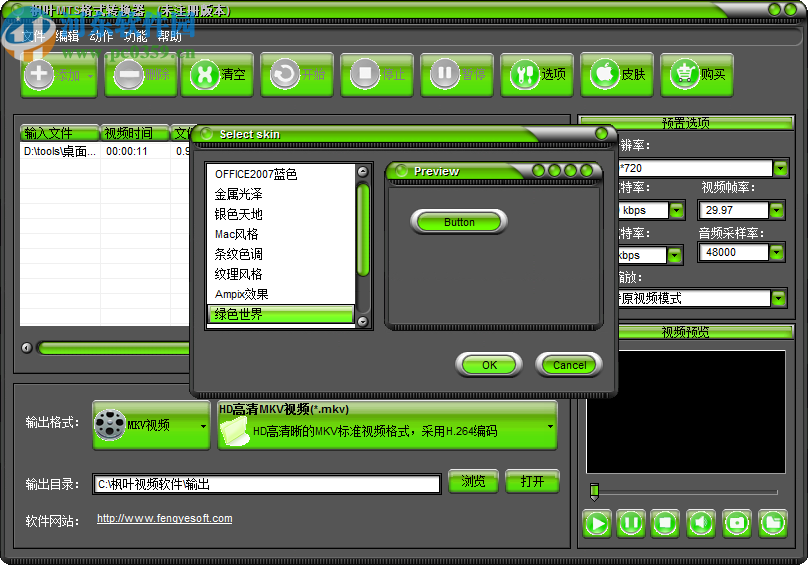This screenshot has height=565, width=808.
Task: Click the 输出目录 path input field
Action: [266, 484]
